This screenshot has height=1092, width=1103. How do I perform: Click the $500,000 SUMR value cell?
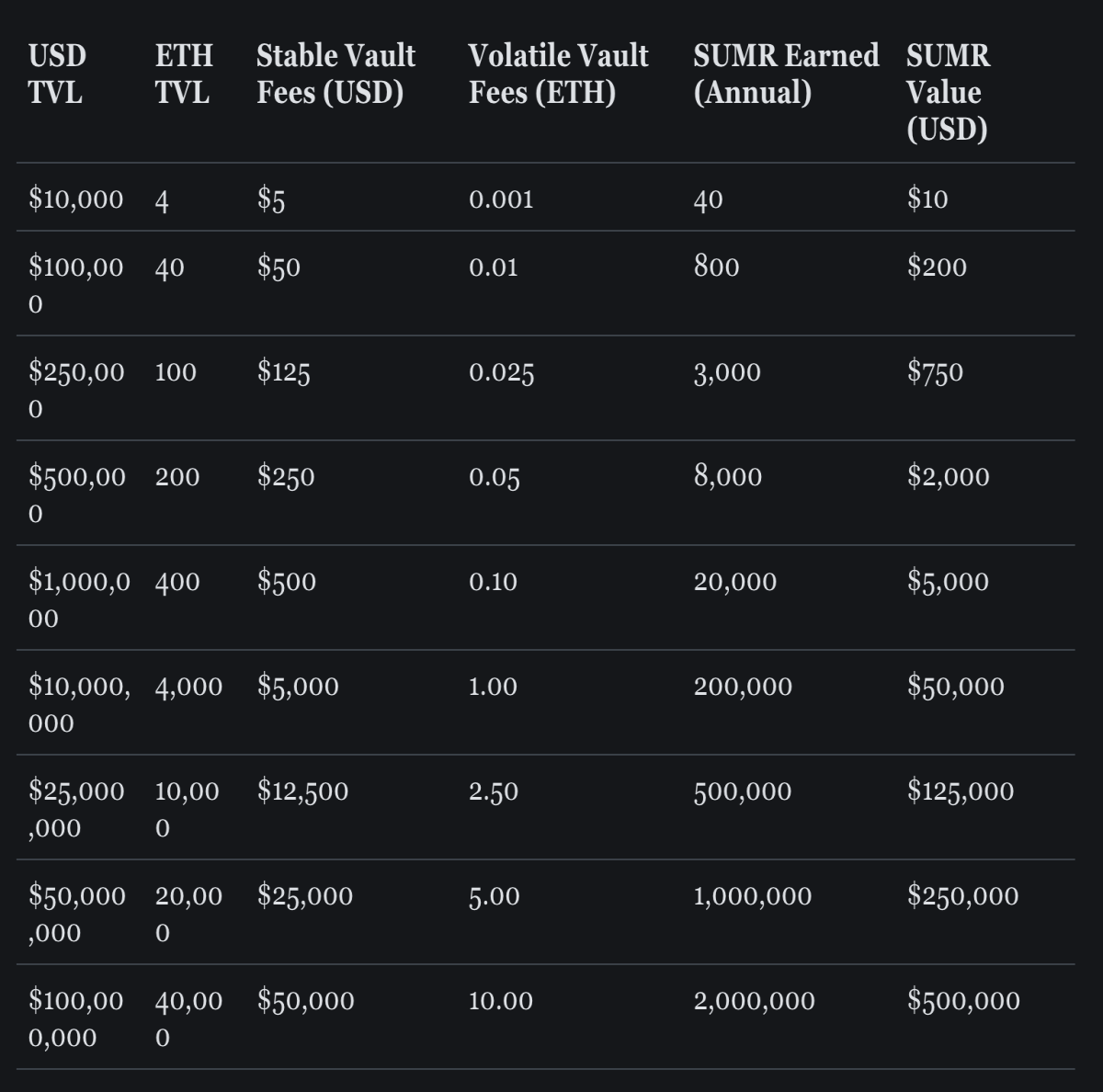[963, 1000]
